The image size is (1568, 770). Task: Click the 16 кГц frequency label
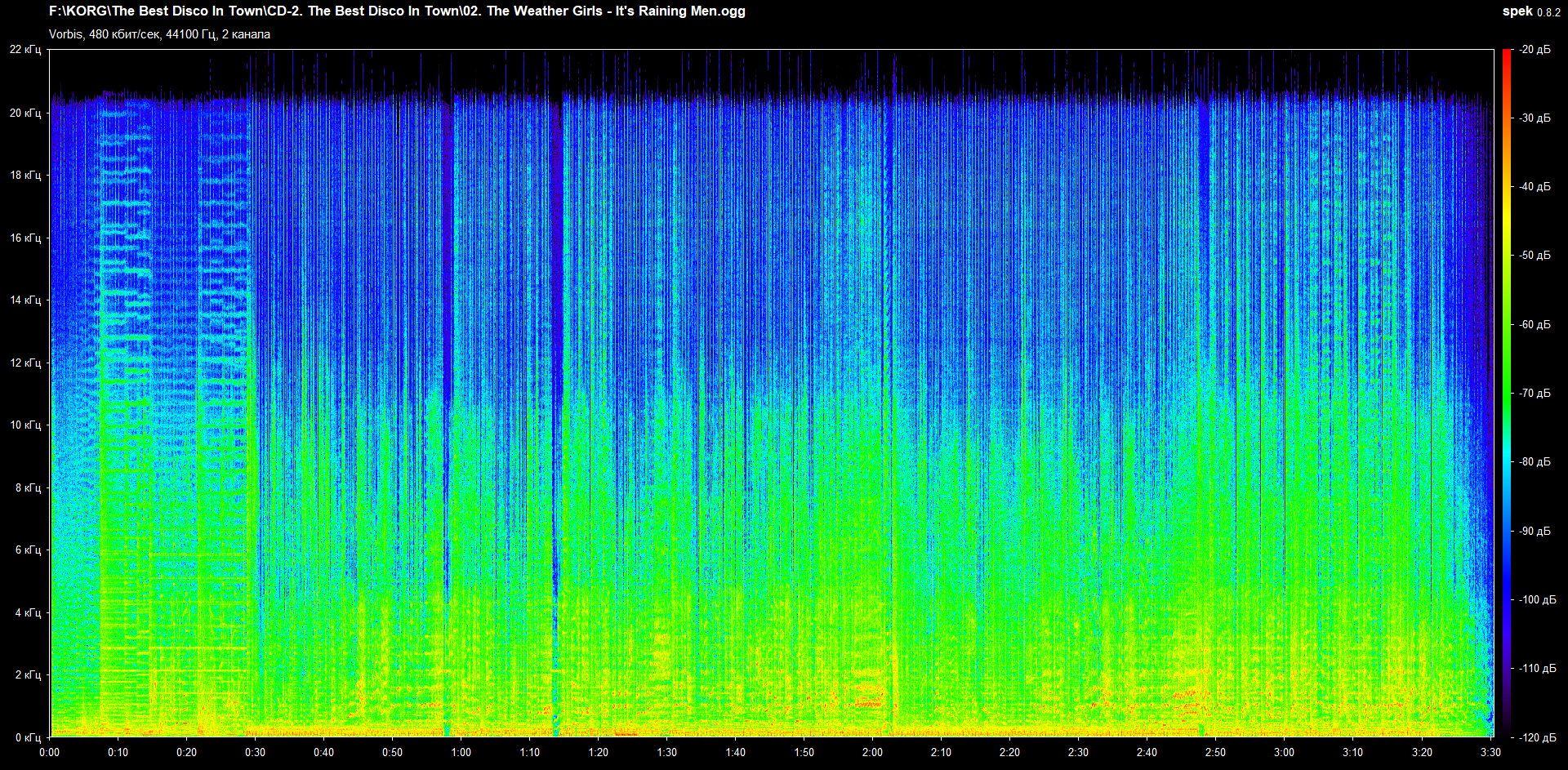click(25, 238)
